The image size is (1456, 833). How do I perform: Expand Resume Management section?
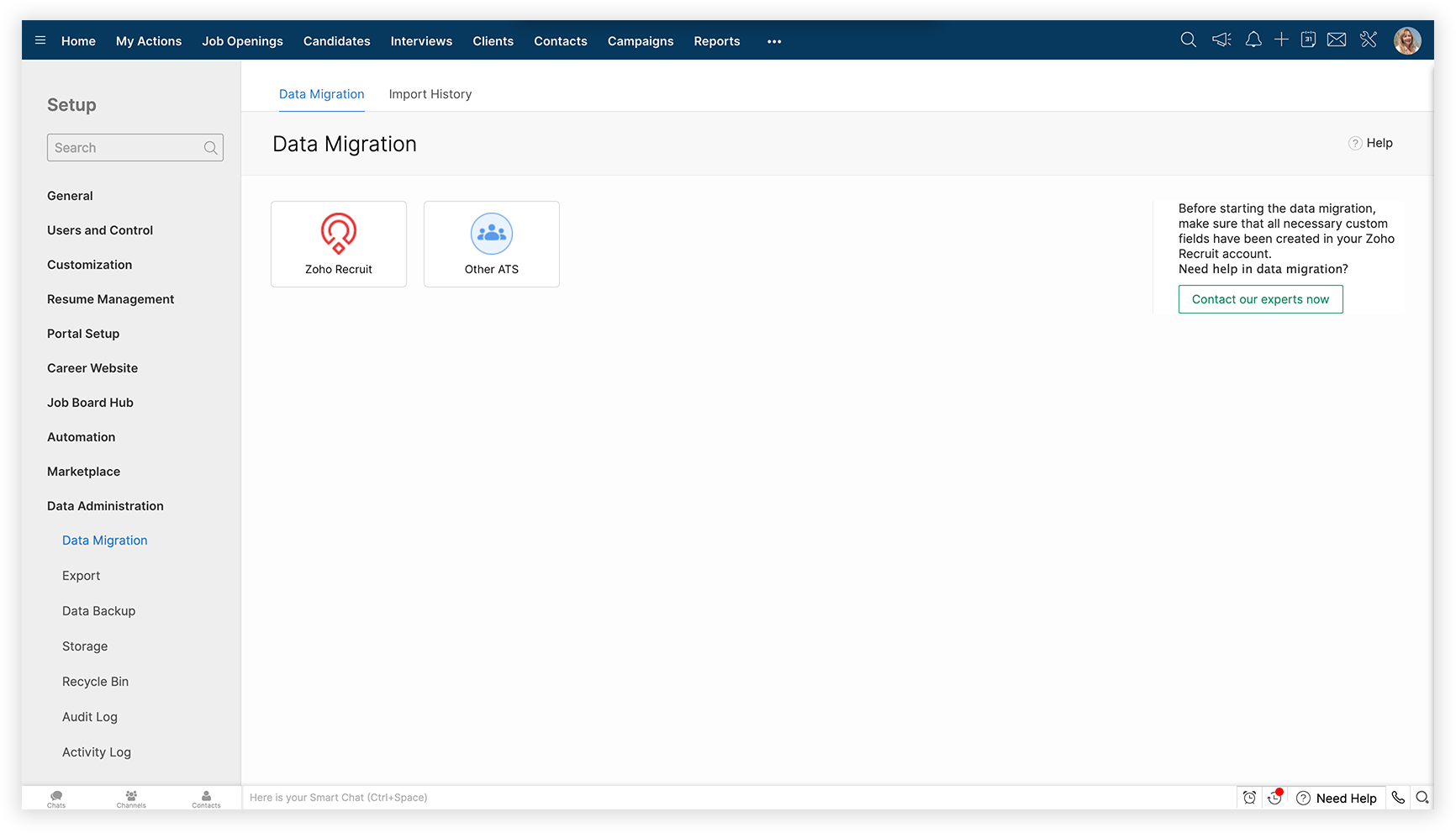(111, 299)
